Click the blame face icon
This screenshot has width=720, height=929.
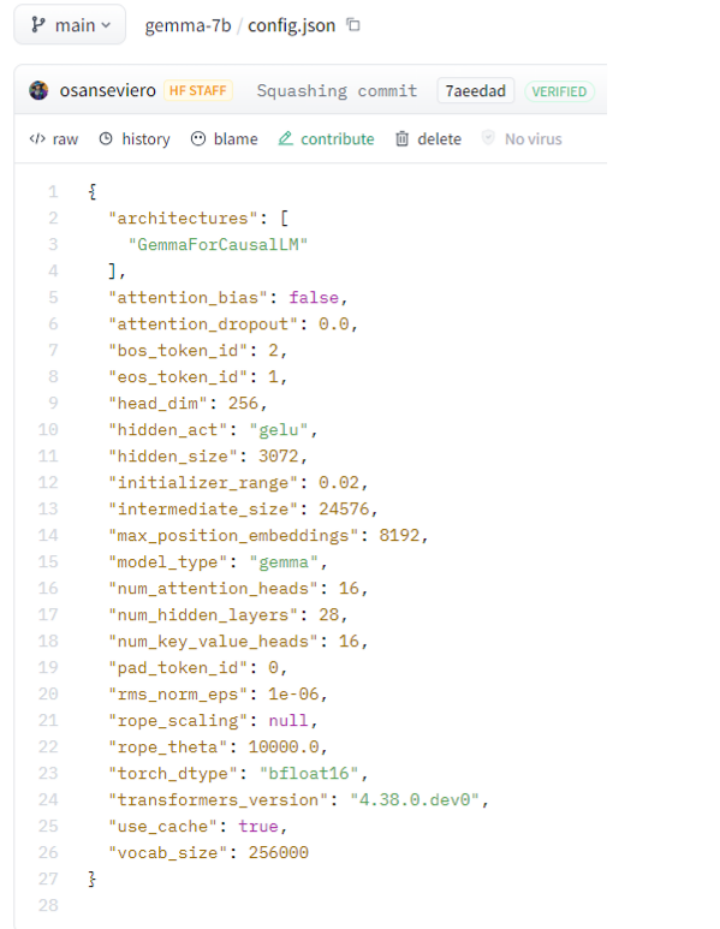pyautogui.click(x=198, y=139)
